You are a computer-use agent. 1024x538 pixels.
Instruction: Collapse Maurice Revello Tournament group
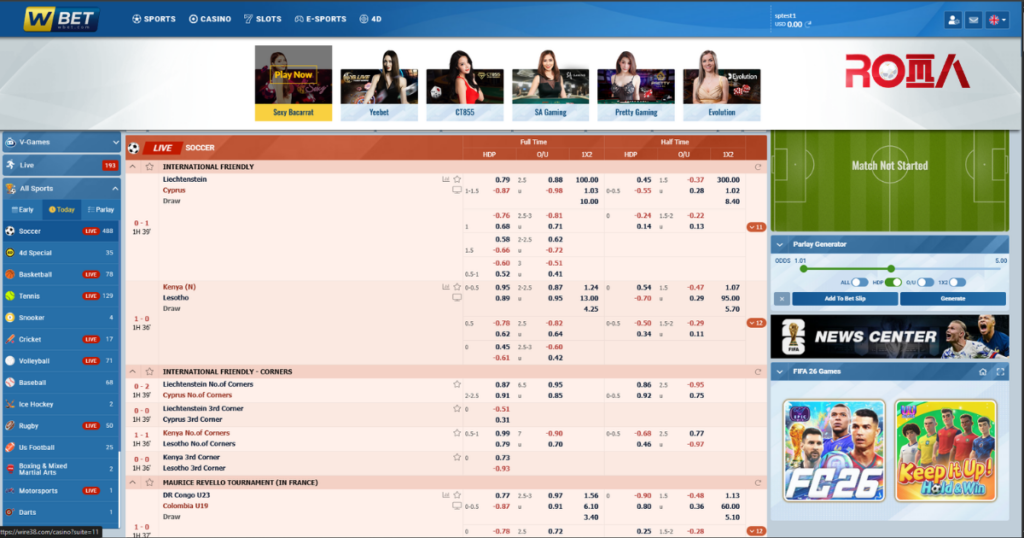tap(133, 483)
